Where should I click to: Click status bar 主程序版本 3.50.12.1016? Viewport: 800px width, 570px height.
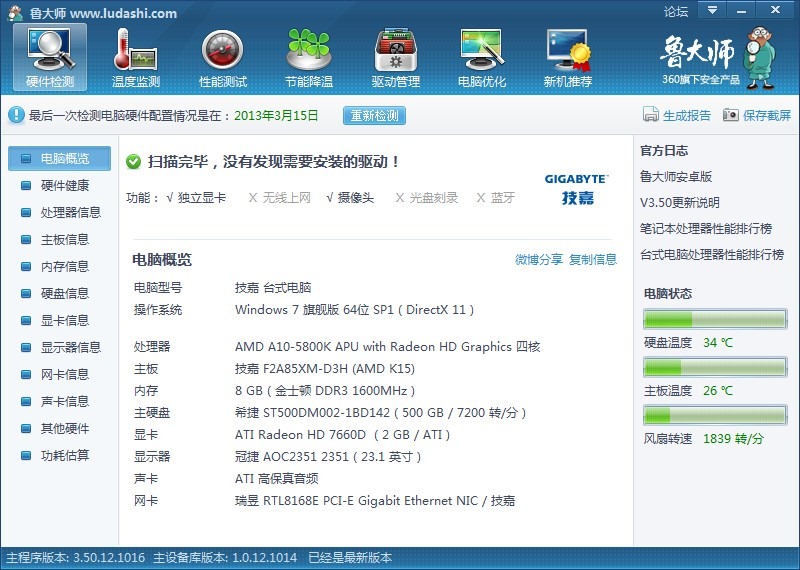tap(76, 558)
